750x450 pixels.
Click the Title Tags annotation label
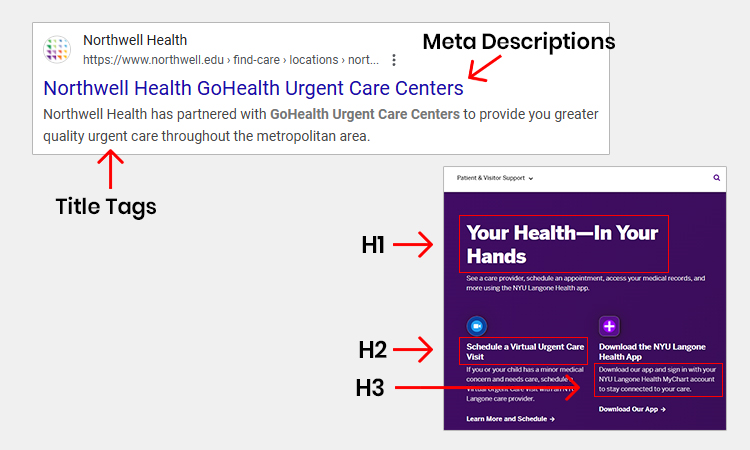pos(106,207)
